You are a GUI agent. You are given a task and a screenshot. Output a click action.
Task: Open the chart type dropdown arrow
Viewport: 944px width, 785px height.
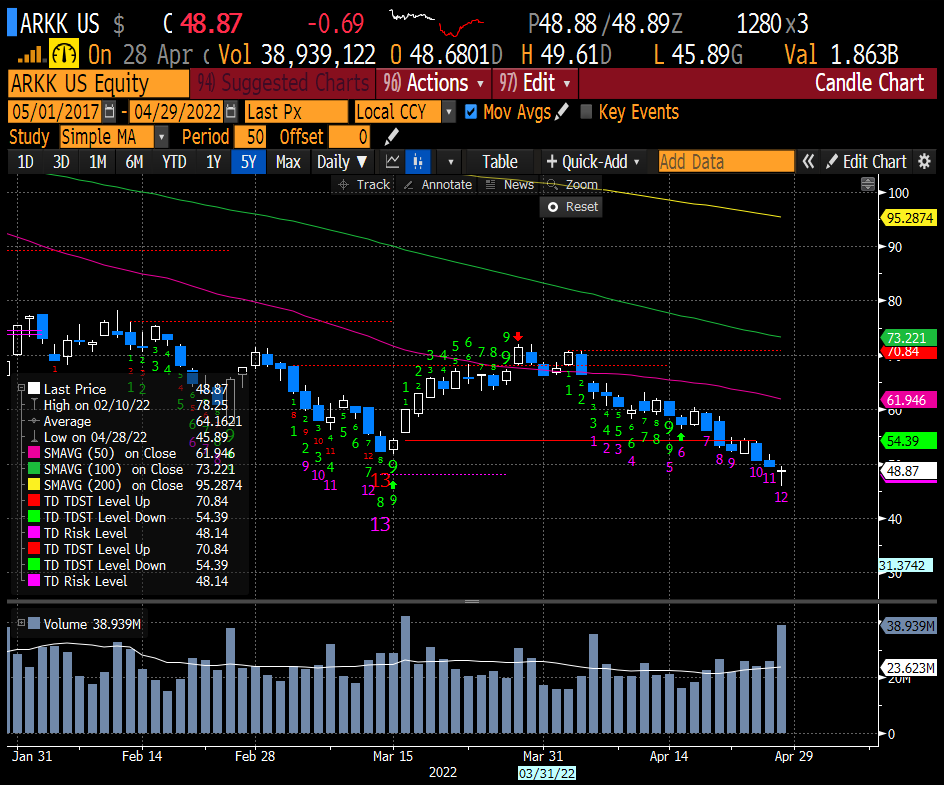click(450, 162)
